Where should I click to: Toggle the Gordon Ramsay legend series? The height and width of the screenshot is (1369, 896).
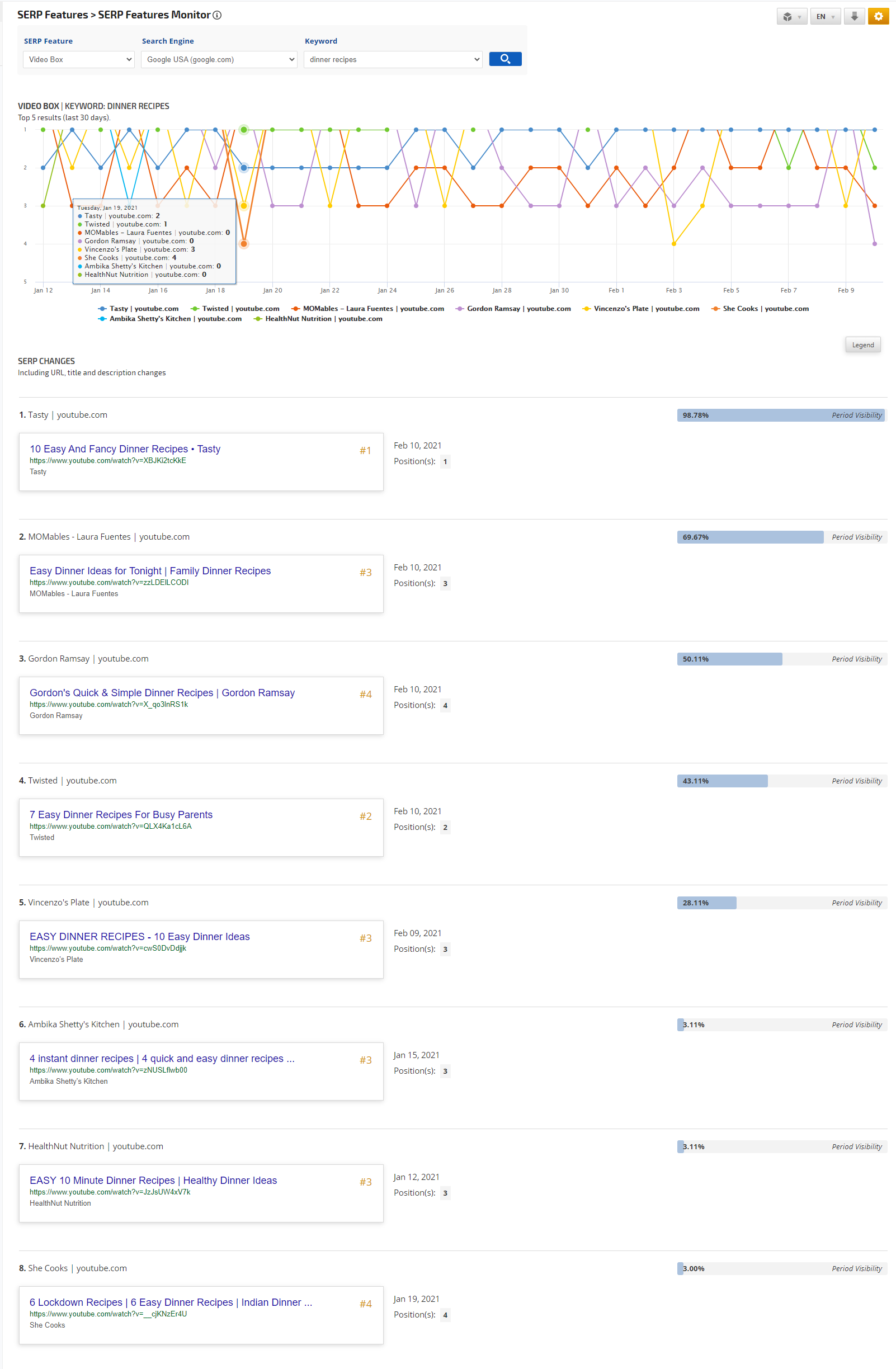coord(513,309)
